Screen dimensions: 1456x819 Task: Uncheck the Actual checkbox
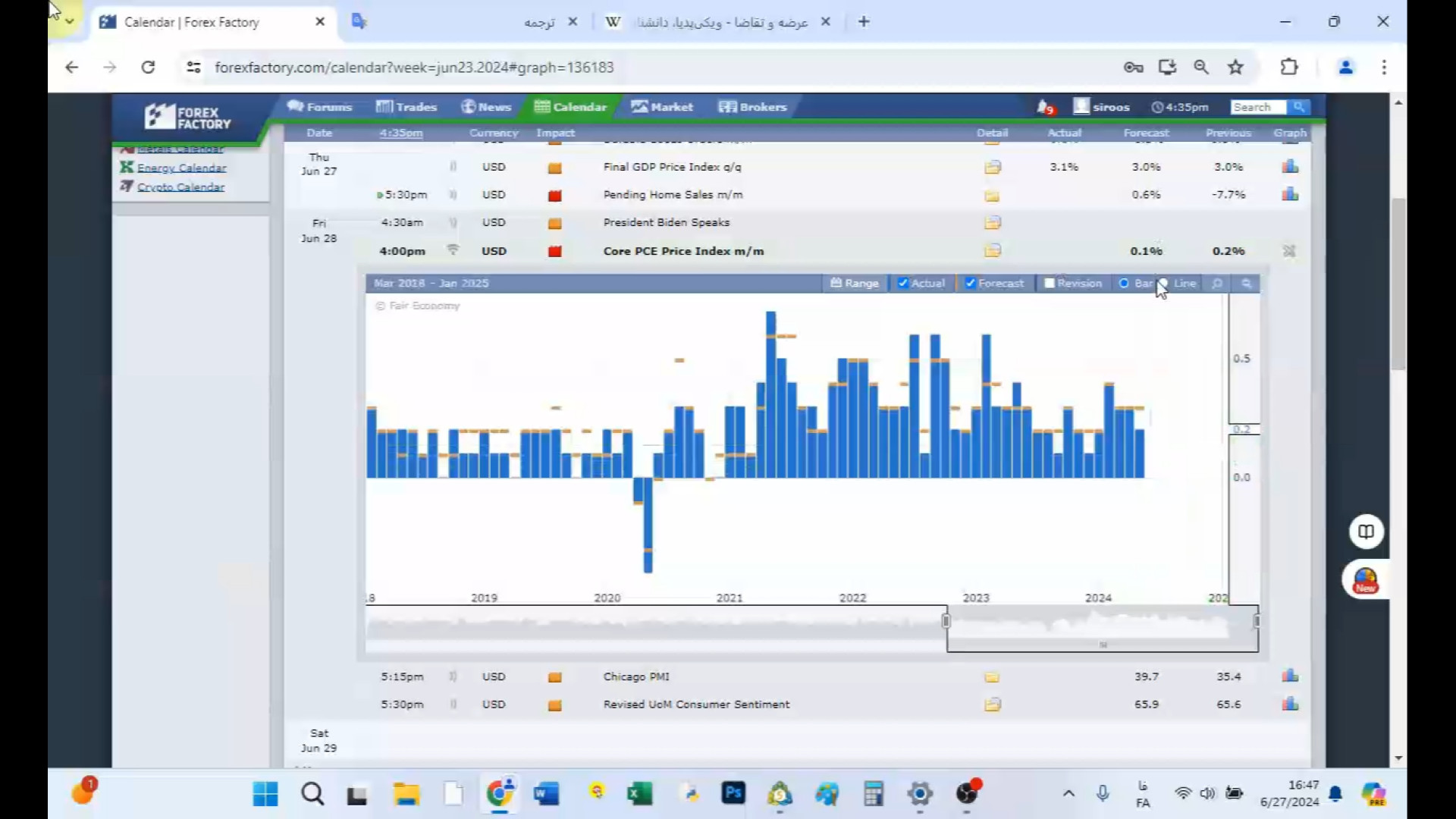coord(903,283)
